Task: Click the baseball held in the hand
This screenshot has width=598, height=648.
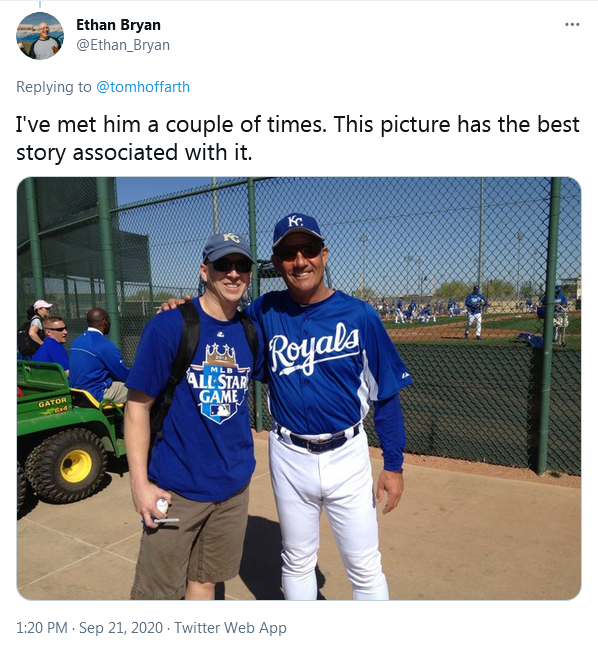Action: point(162,505)
